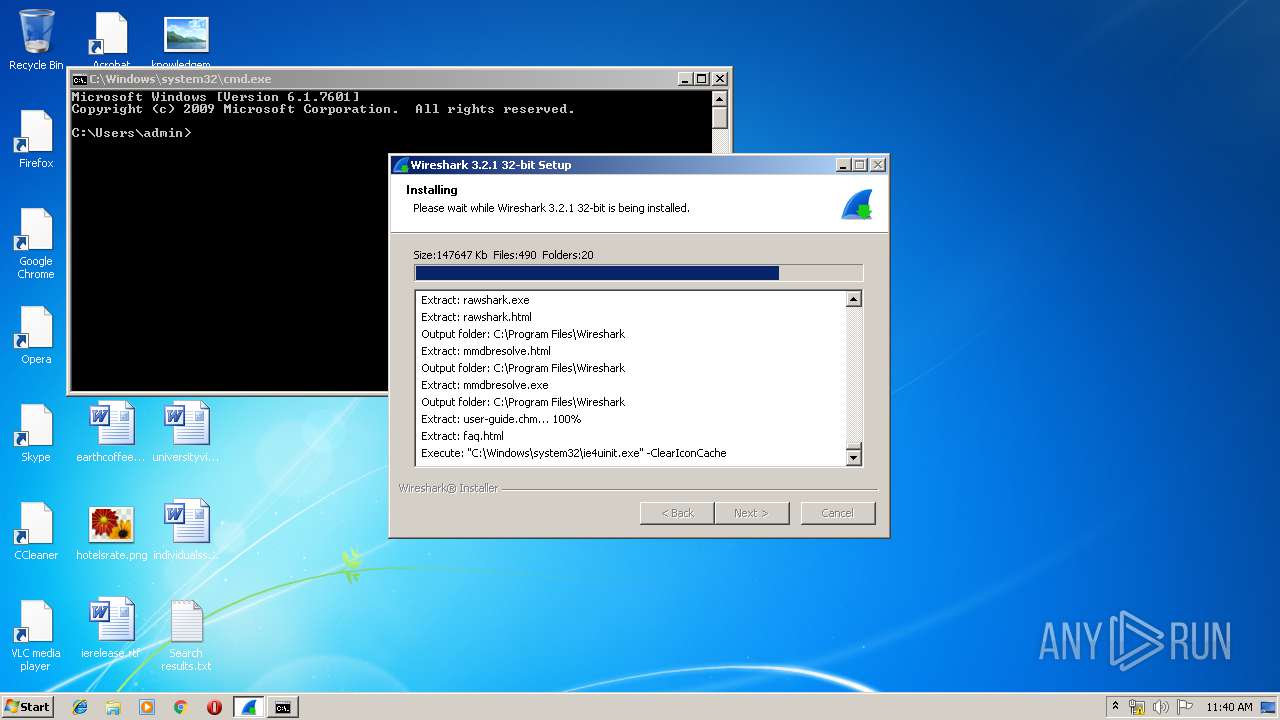The image size is (1280, 720).
Task: Select cmd.exe taskbar button
Action: (283, 707)
